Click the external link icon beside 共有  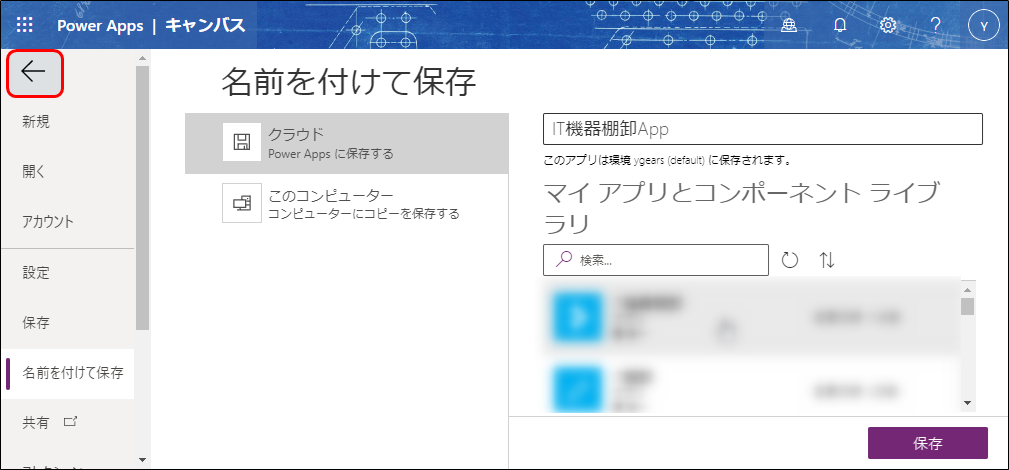(x=70, y=422)
